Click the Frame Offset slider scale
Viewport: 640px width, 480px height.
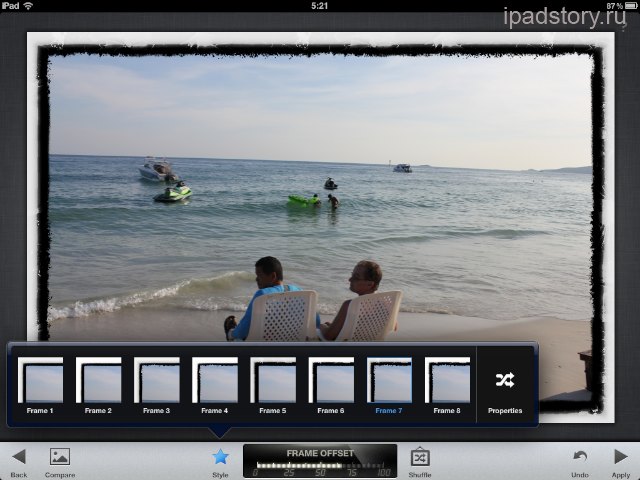click(x=320, y=469)
